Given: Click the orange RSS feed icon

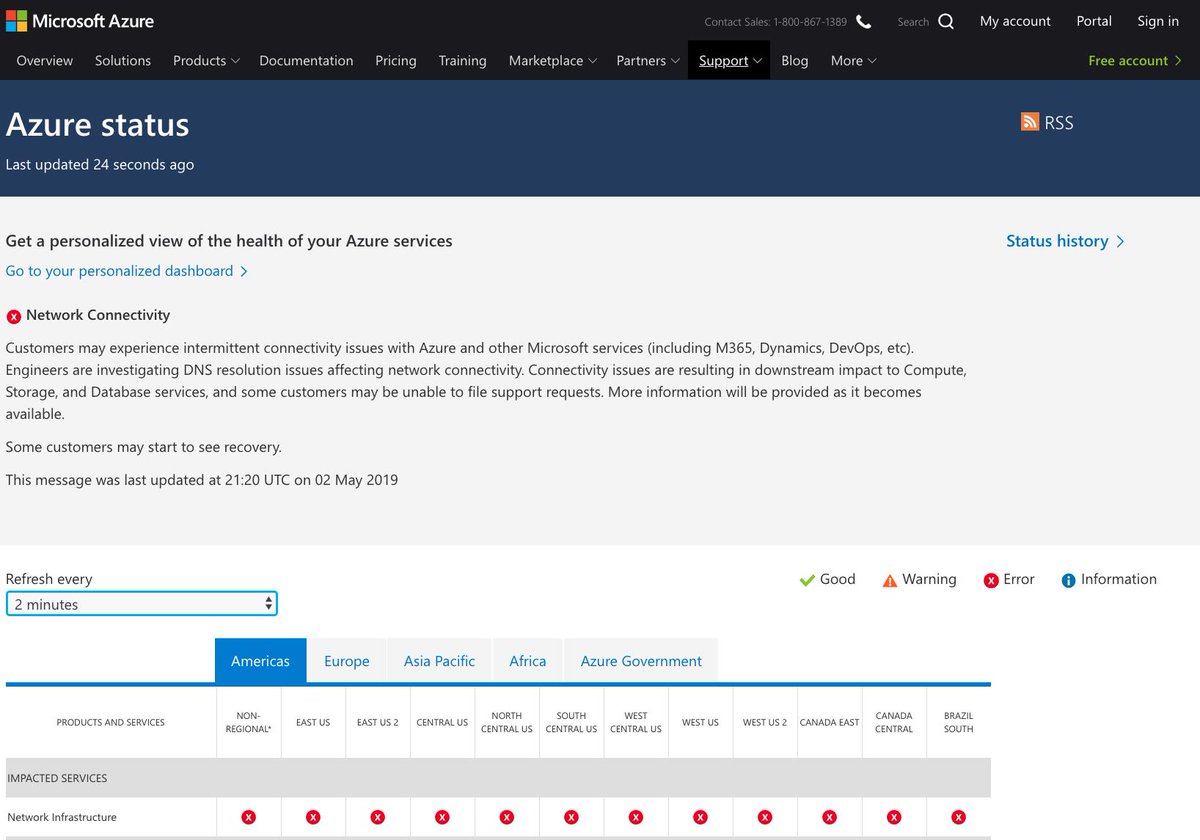Looking at the screenshot, I should pyautogui.click(x=1029, y=122).
